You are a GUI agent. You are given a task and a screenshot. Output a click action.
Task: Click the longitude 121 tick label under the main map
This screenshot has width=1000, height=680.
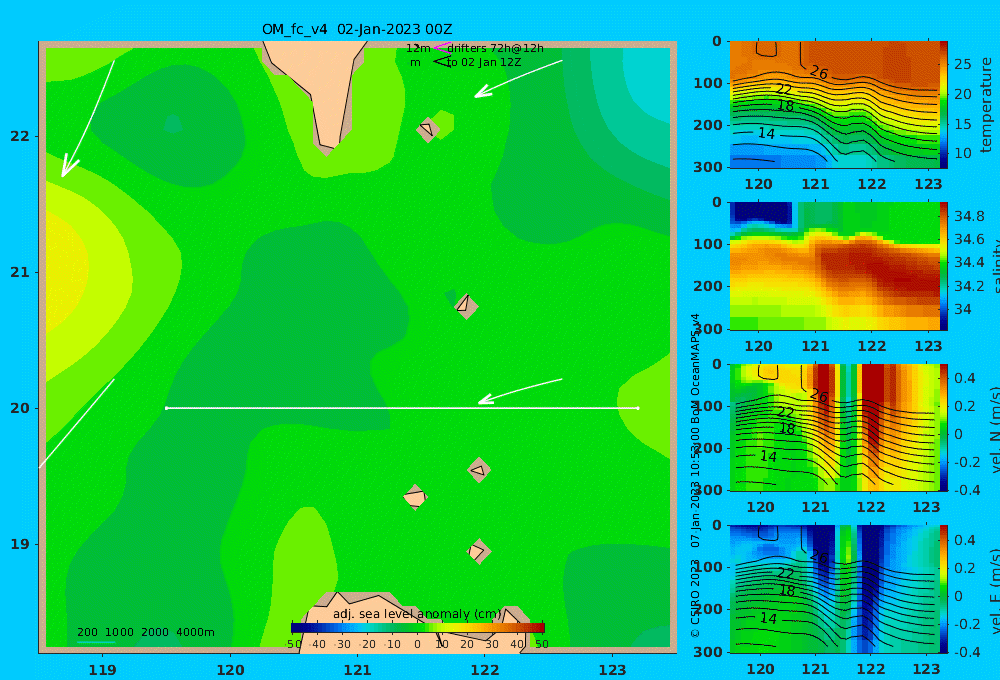(358, 670)
